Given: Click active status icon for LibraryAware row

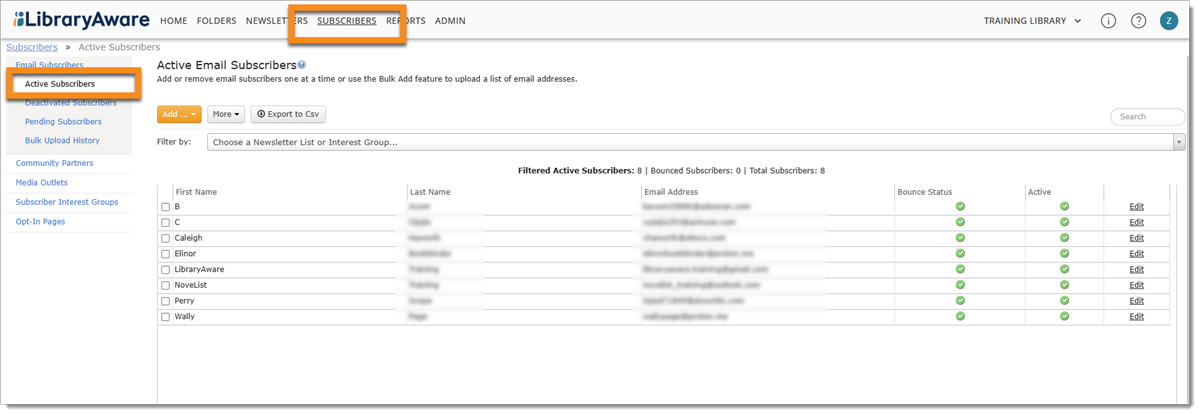Looking at the screenshot, I should point(1064,269).
